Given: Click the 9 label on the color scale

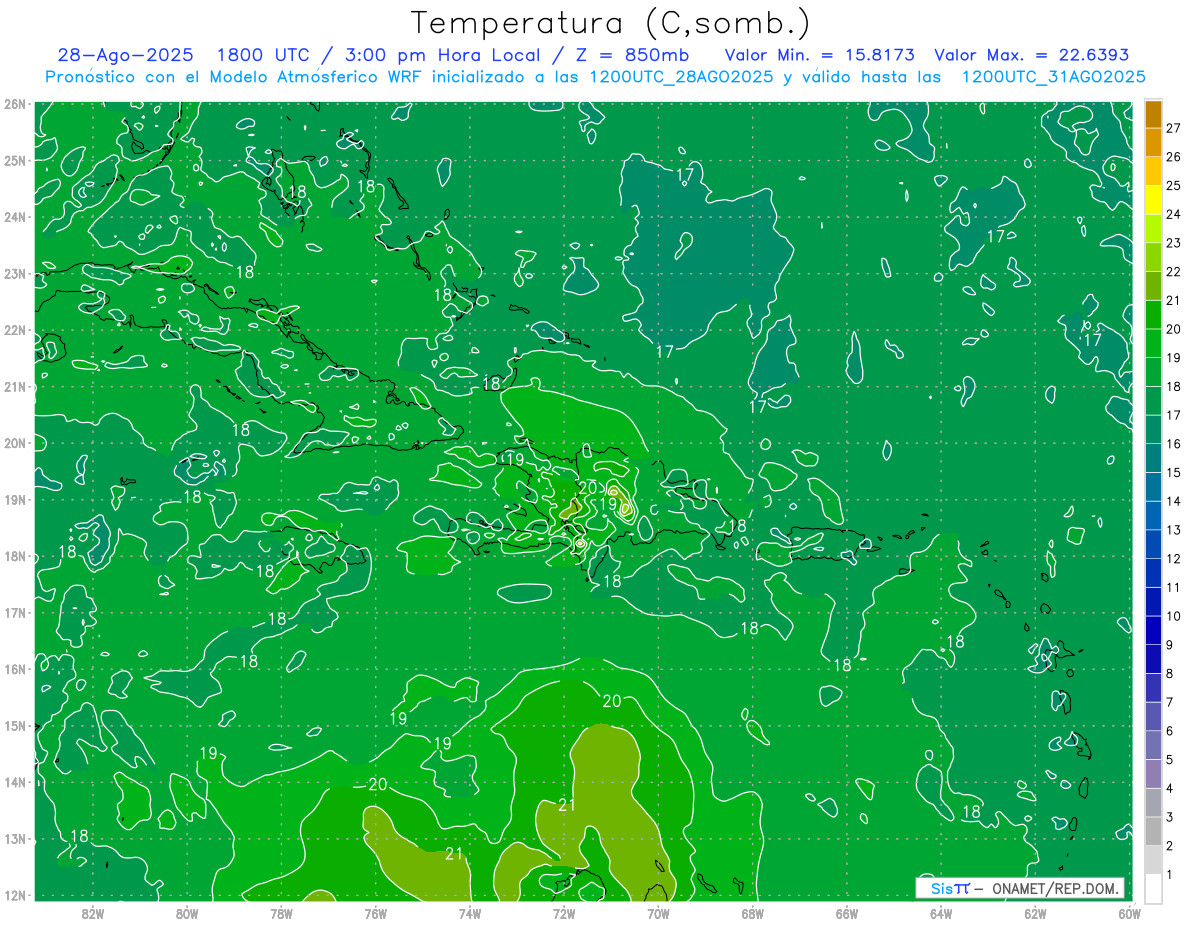Looking at the screenshot, I should [x=1170, y=645].
